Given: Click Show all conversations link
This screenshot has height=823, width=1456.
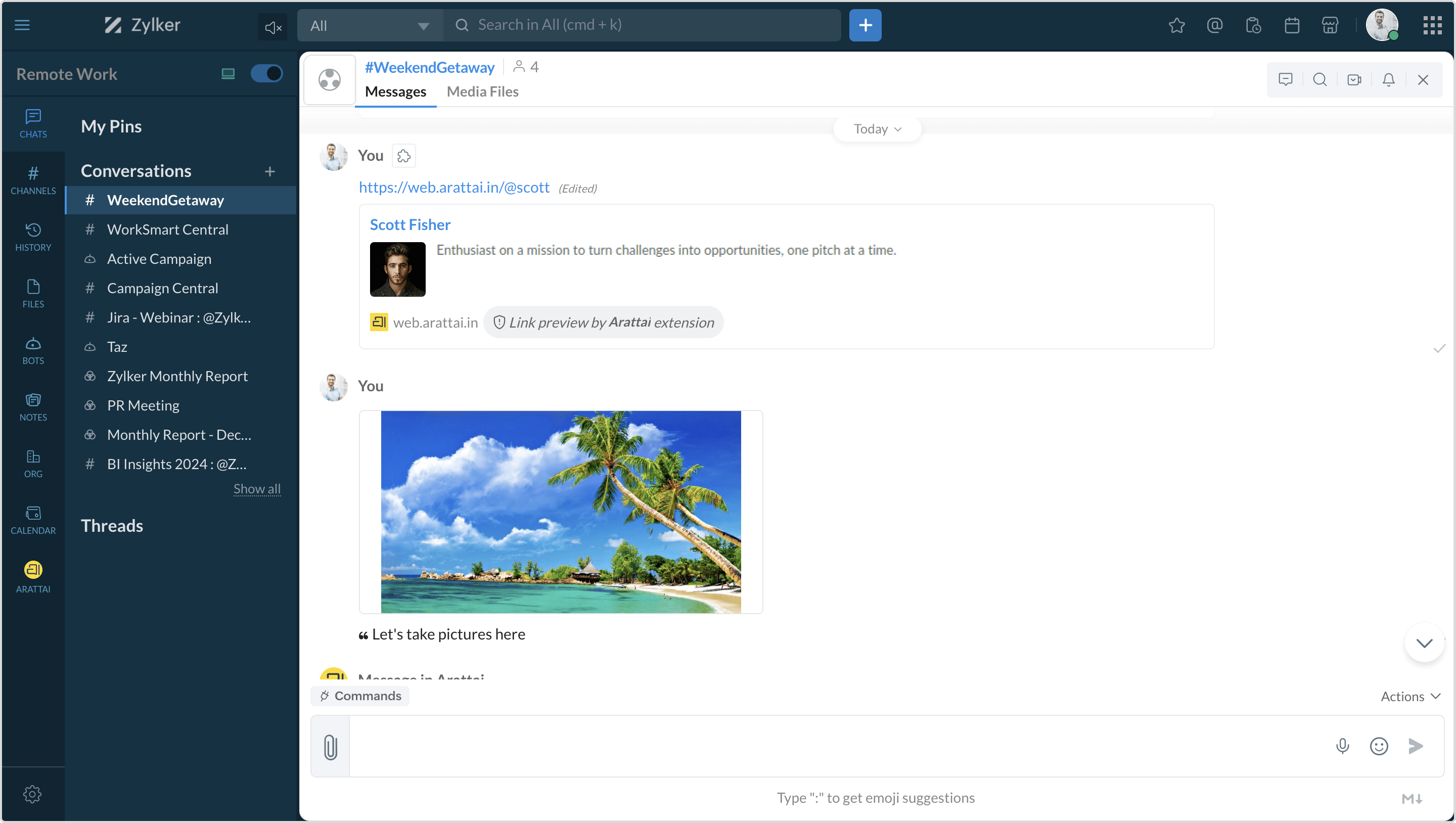Looking at the screenshot, I should tap(257, 488).
